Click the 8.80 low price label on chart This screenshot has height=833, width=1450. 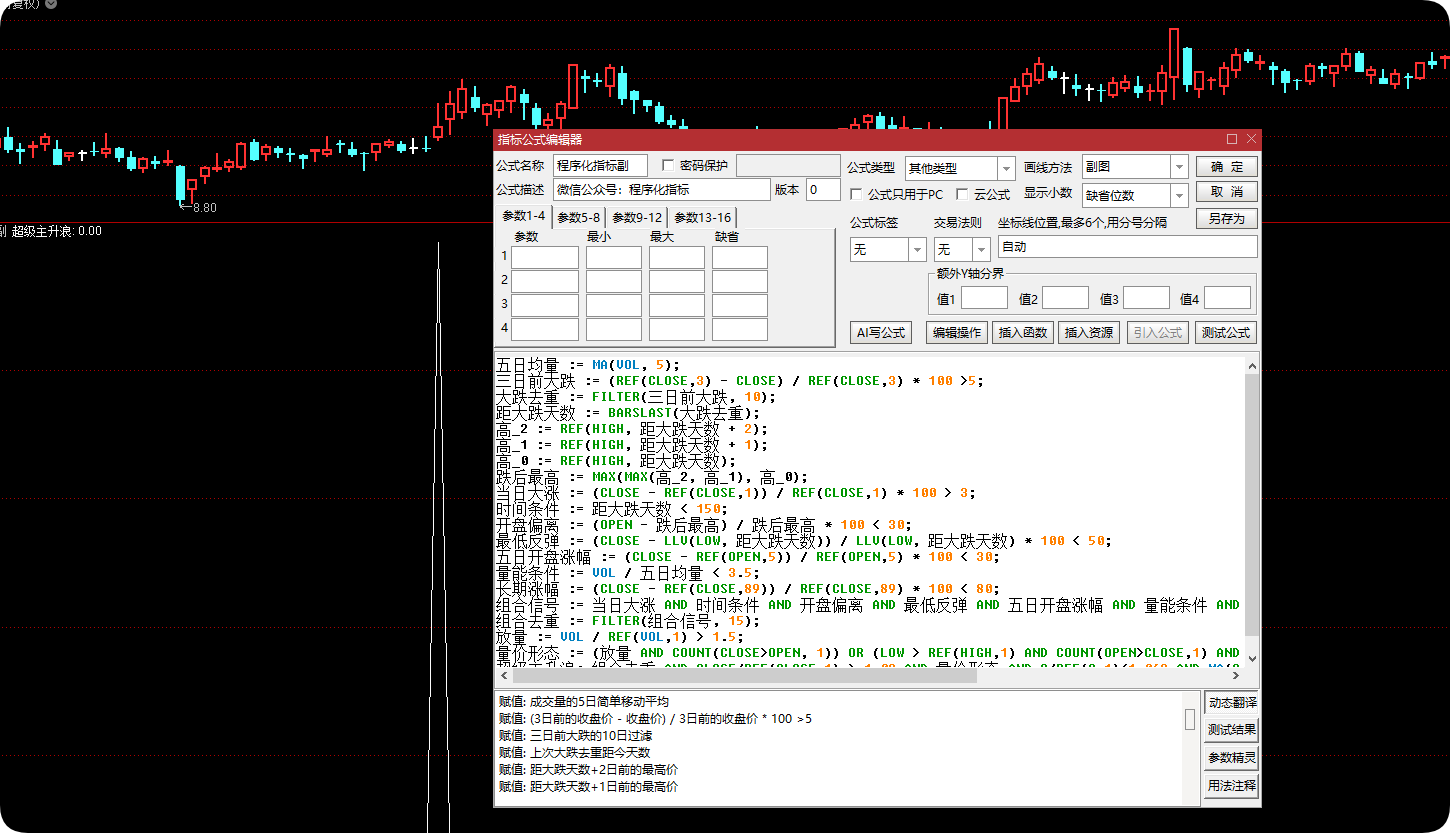click(204, 208)
